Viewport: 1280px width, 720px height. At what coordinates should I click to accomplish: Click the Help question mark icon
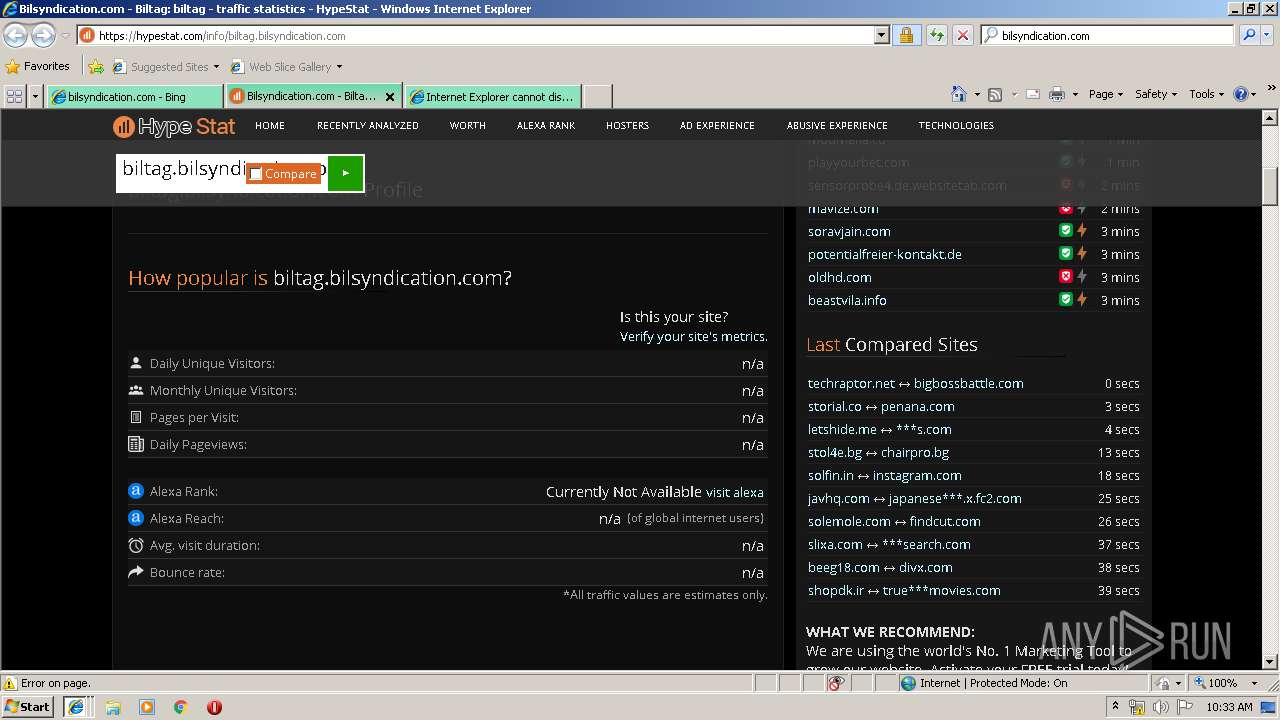pos(1241,94)
